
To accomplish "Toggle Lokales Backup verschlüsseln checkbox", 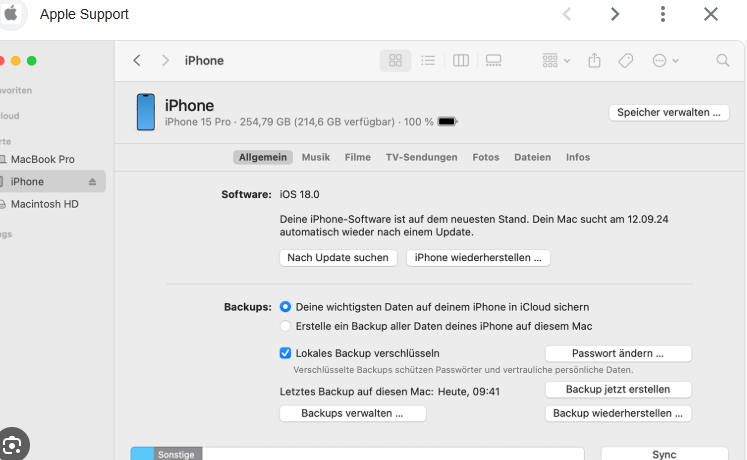I will coord(286,353).
